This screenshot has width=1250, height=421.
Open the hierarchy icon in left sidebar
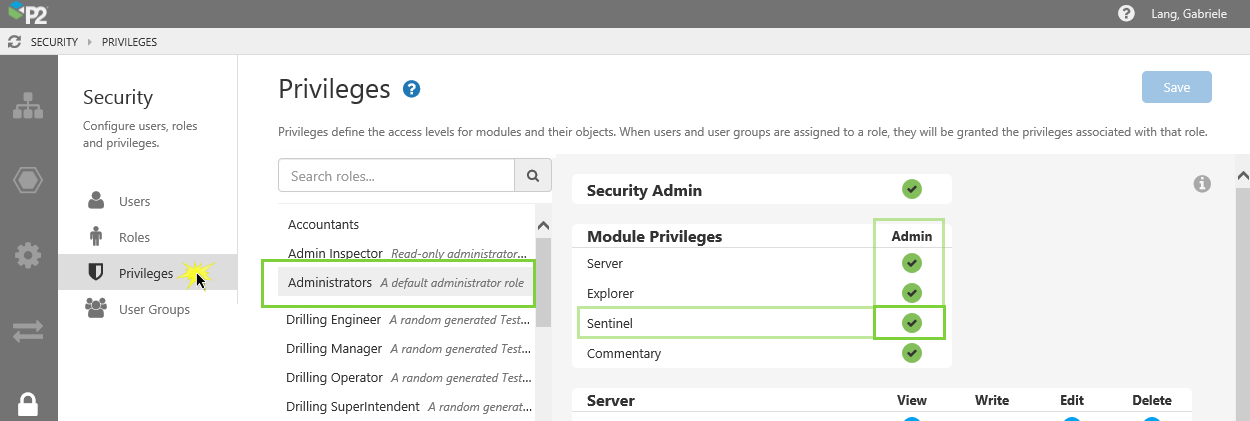pos(27,106)
